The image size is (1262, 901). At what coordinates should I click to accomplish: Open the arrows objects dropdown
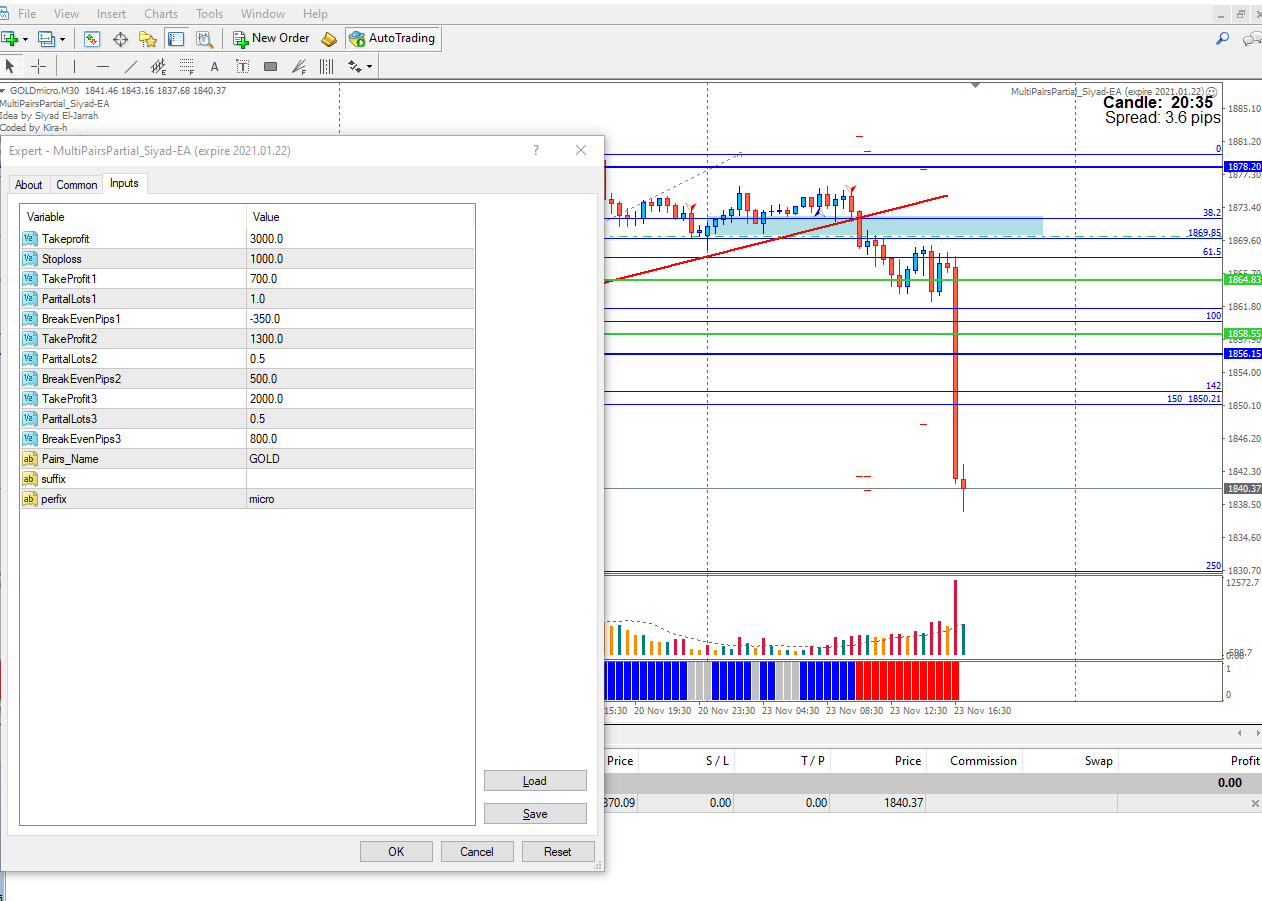(x=360, y=66)
